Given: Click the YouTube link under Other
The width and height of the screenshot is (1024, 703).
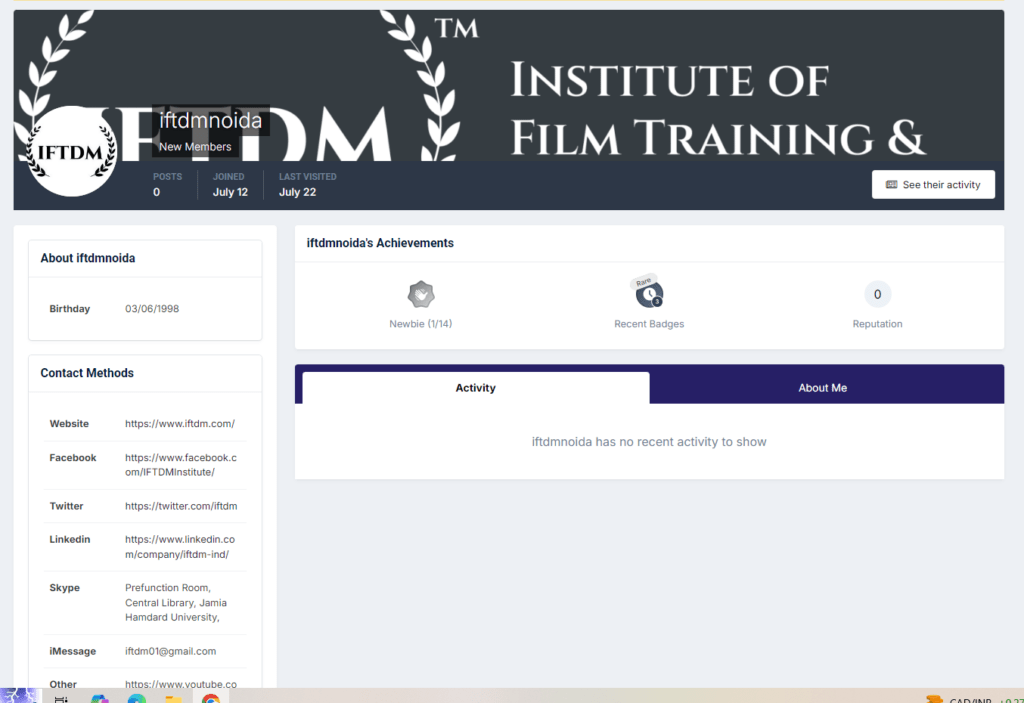Looking at the screenshot, I should point(181,685).
